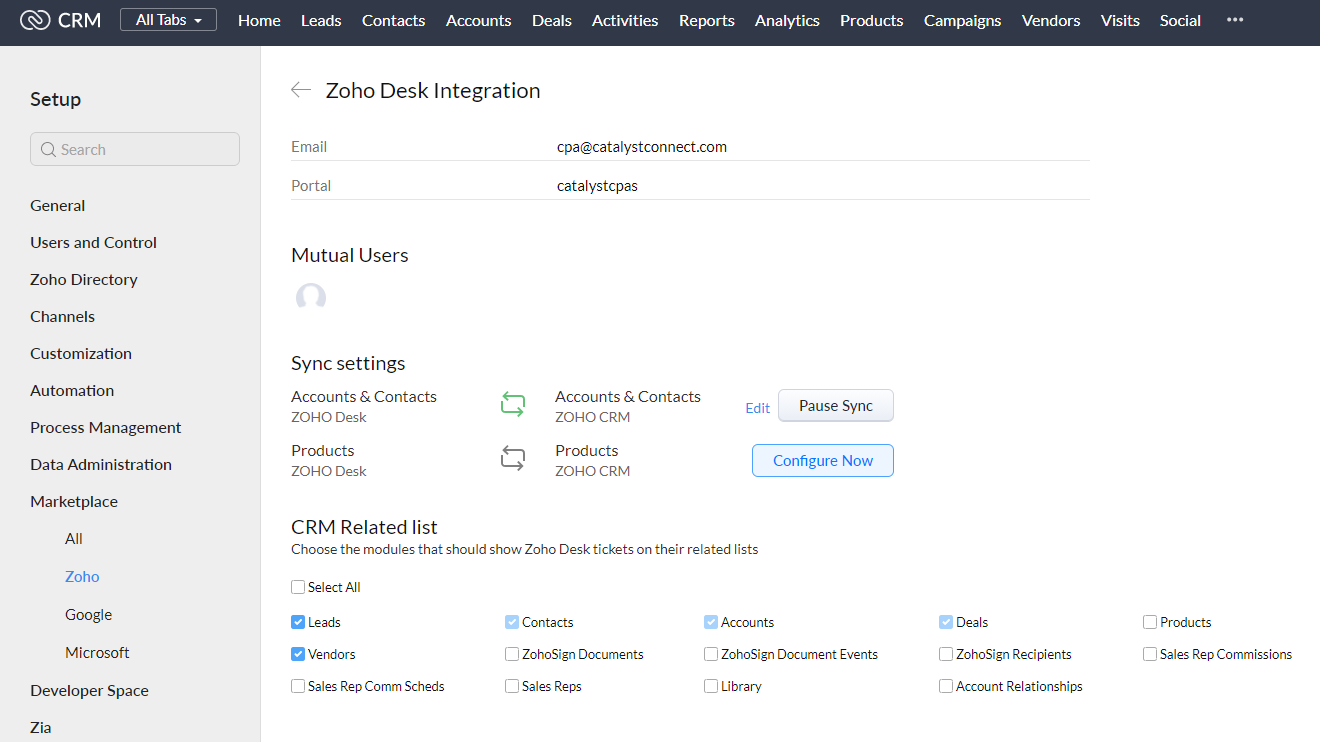Tick the Sales Rep Commissions checkbox
The image size is (1320, 742).
(x=1150, y=654)
